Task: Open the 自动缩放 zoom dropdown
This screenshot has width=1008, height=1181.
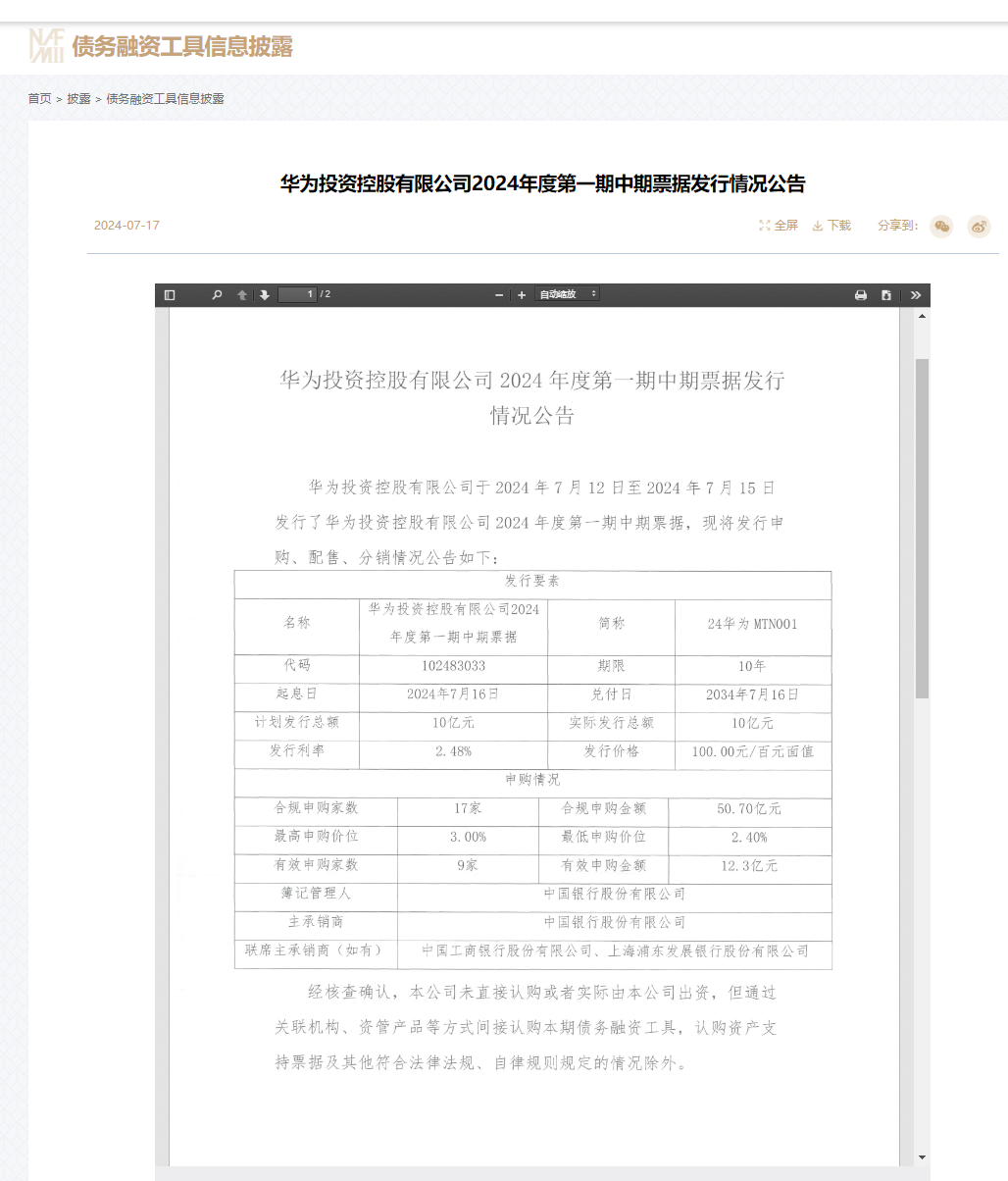Action: [567, 294]
